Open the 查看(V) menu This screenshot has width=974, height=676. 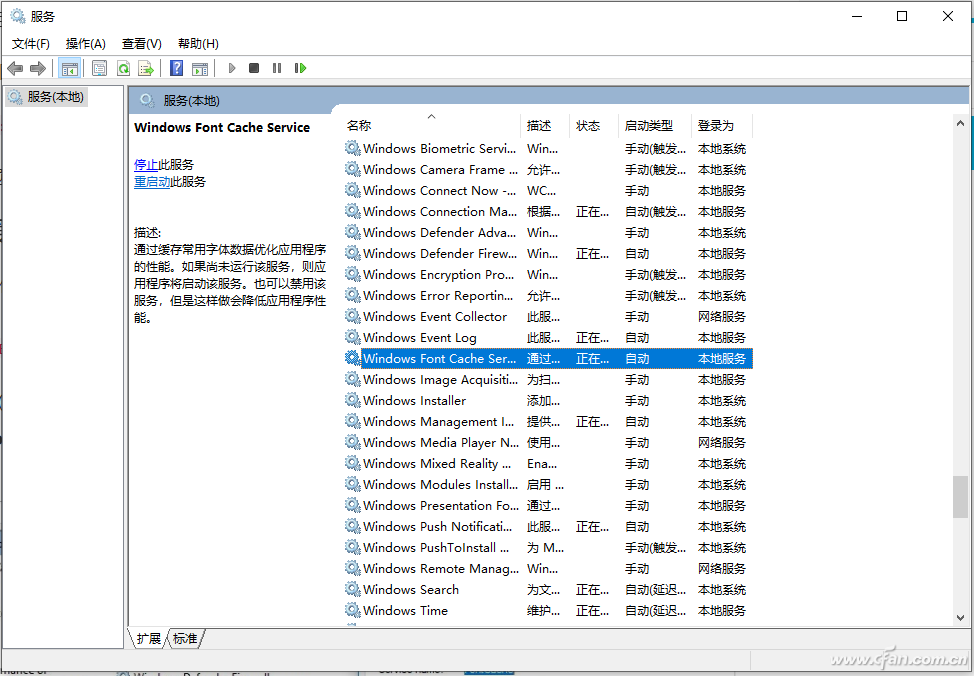pyautogui.click(x=142, y=43)
